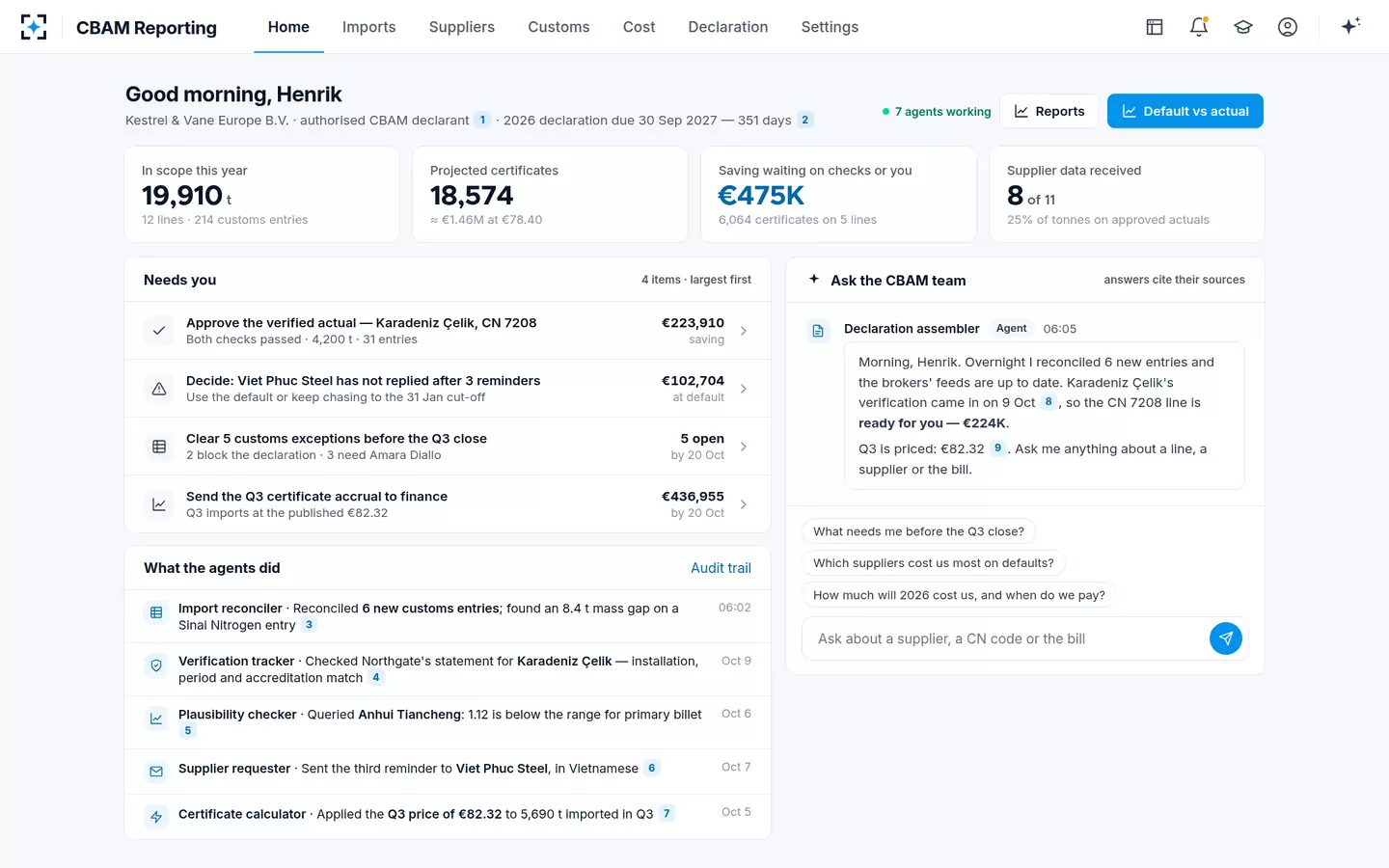
Task: Click the 7 agents working status
Action: point(937,112)
